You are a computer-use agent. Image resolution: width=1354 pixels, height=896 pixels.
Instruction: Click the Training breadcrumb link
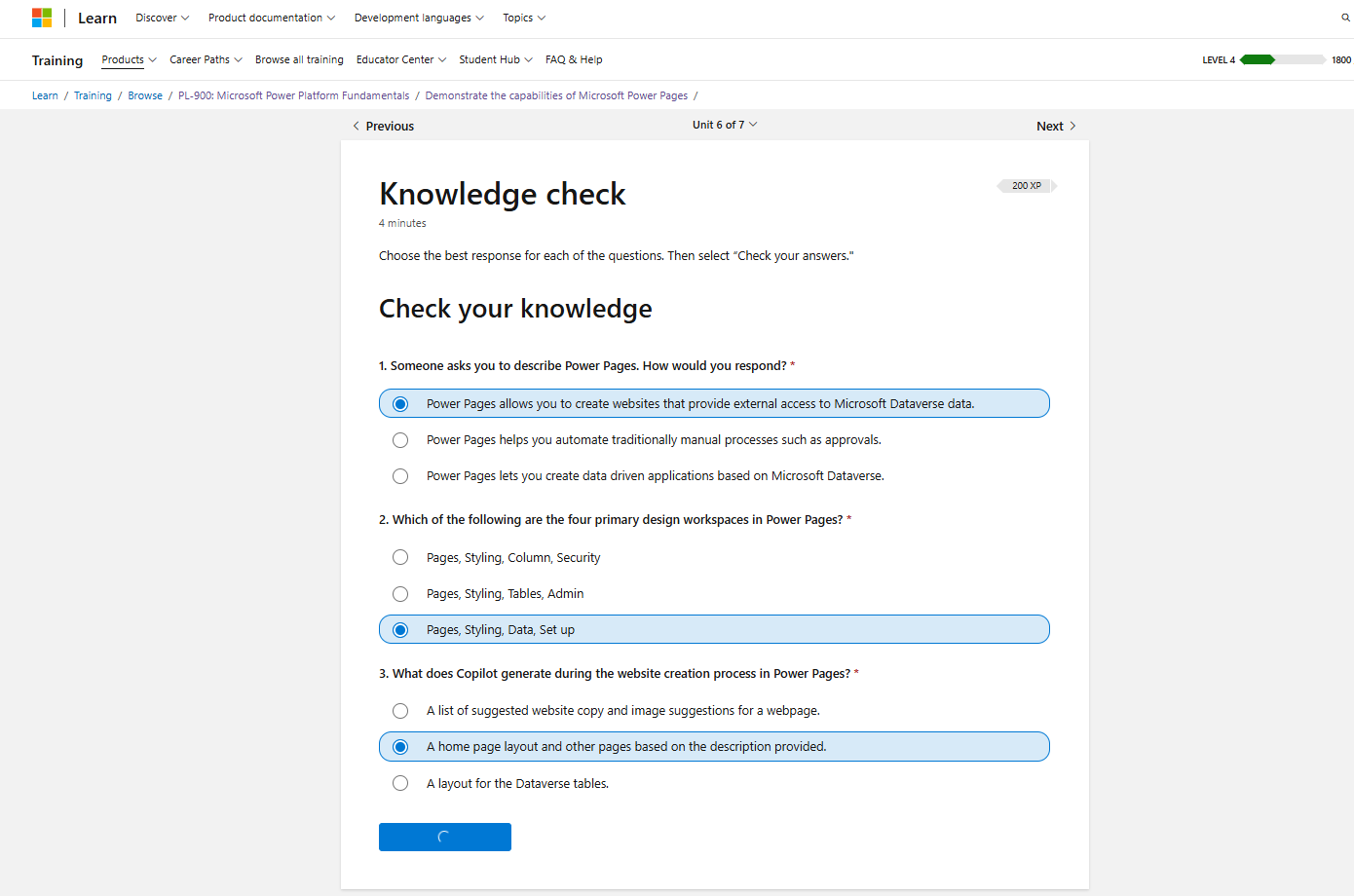coord(93,95)
